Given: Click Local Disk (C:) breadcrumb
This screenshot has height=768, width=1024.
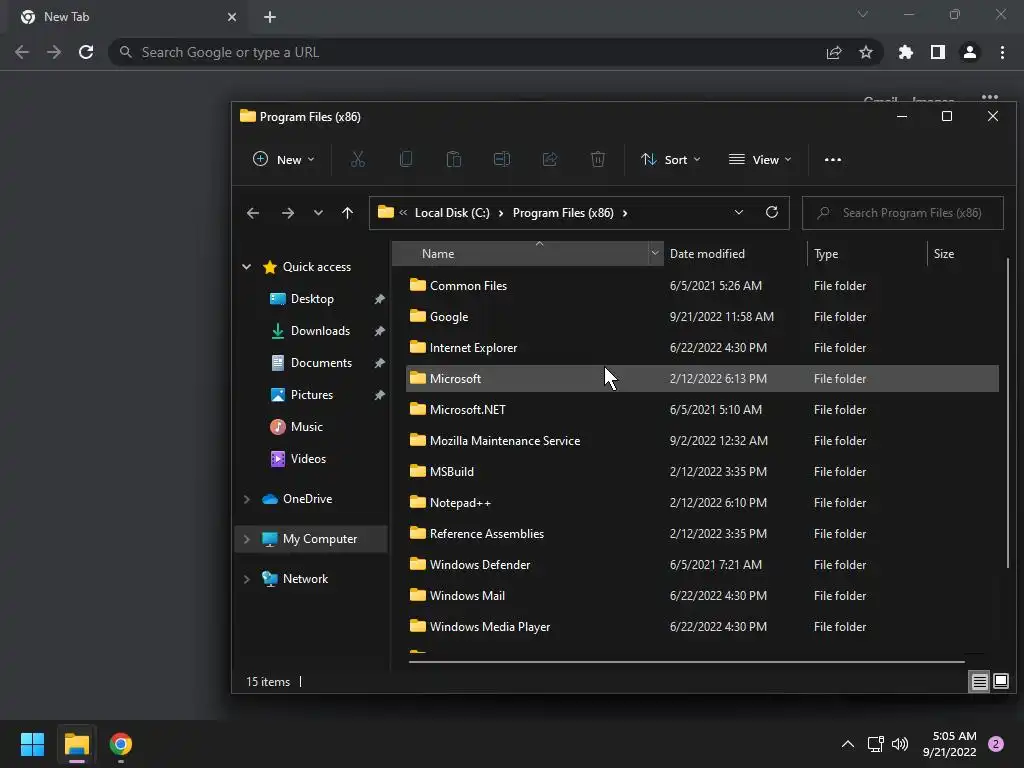Looking at the screenshot, I should coord(452,213).
